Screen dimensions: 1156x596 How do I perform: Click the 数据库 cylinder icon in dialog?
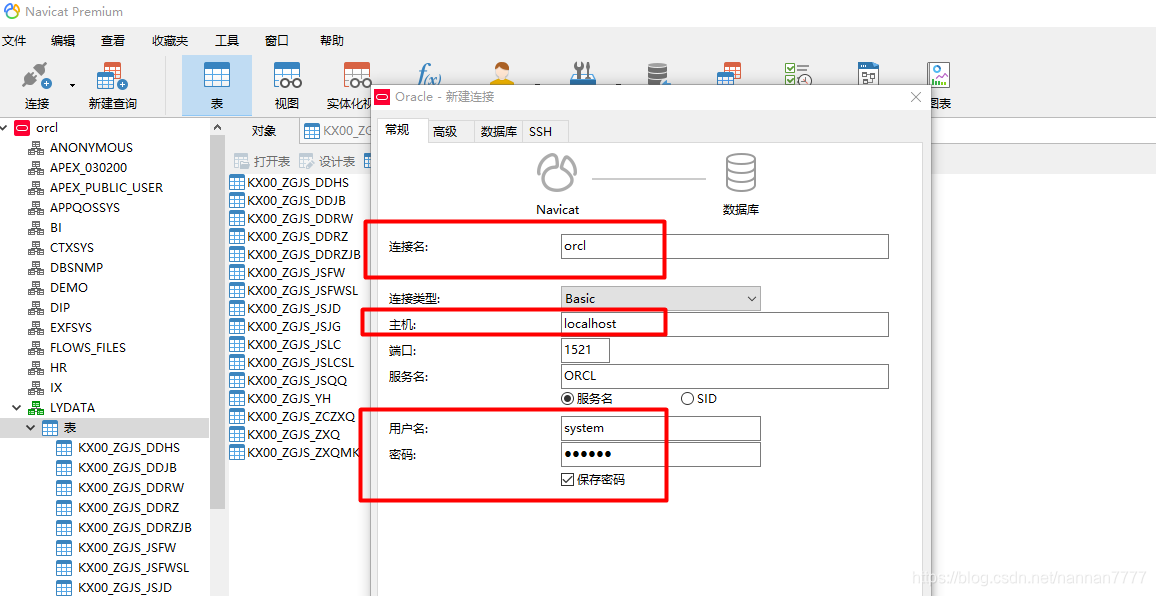(740, 173)
